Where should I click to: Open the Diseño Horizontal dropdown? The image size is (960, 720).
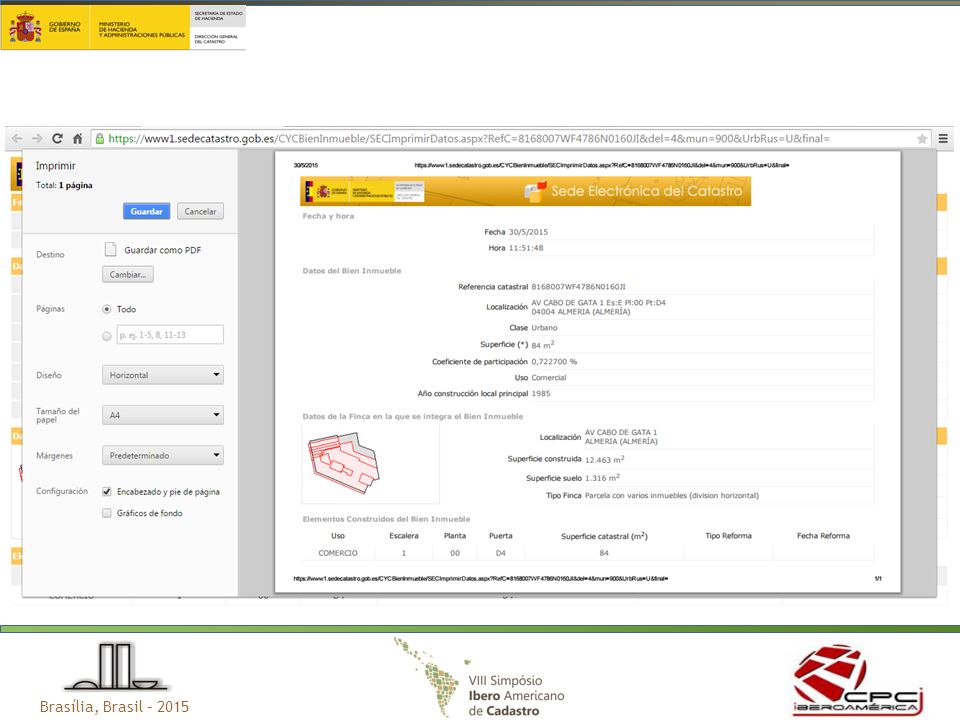[x=163, y=375]
